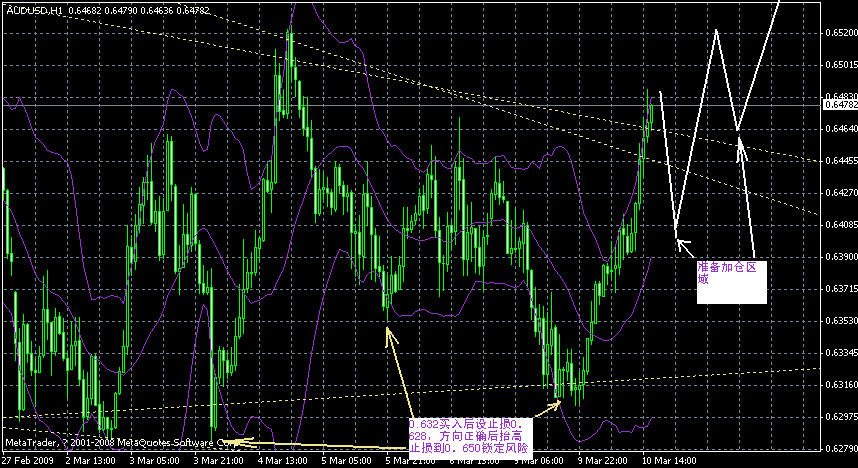Select the 准备加仓区域 text label box
Screen dimensions: 858x468
click(732, 281)
